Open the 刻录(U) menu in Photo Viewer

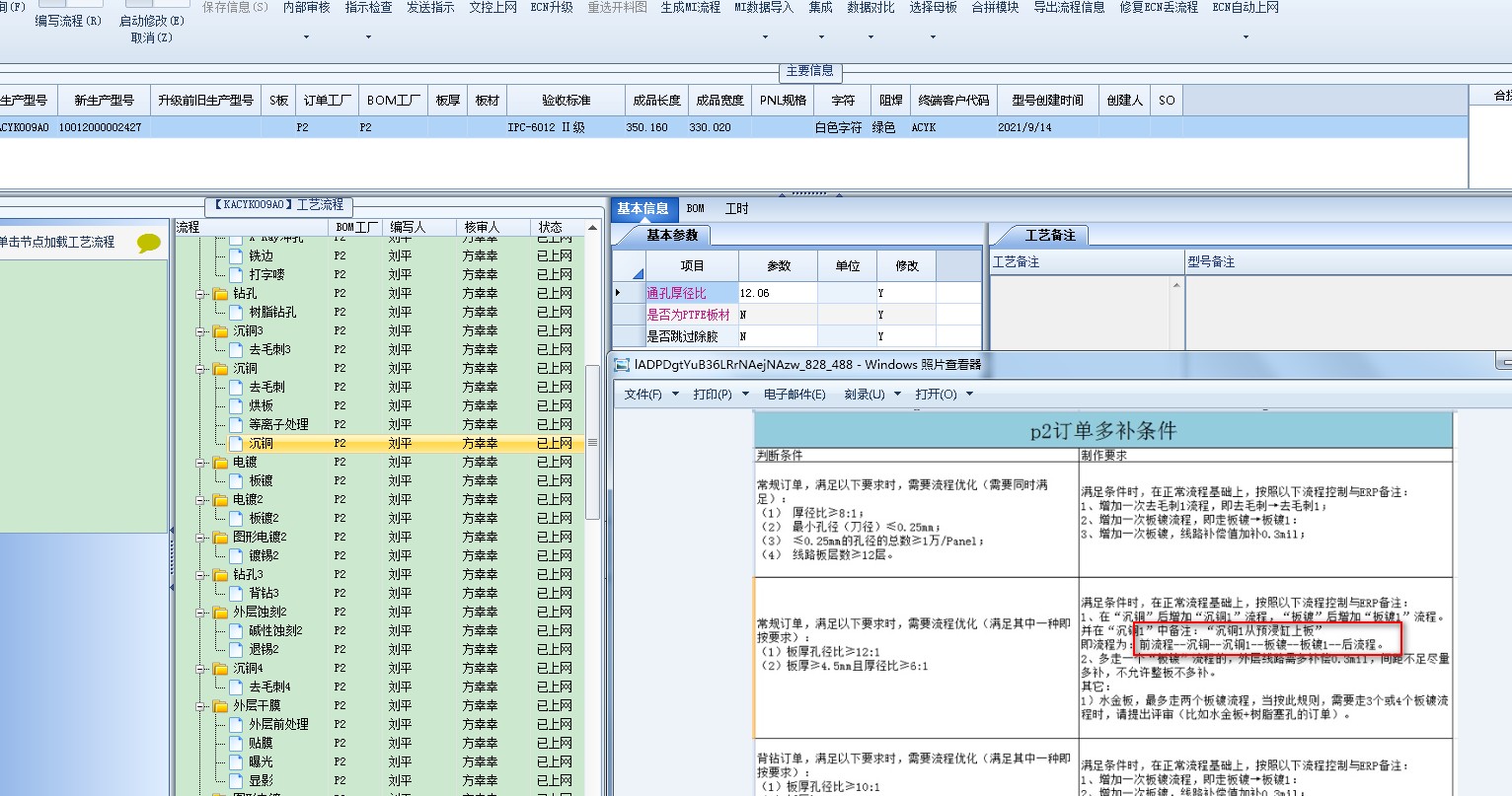click(x=872, y=395)
